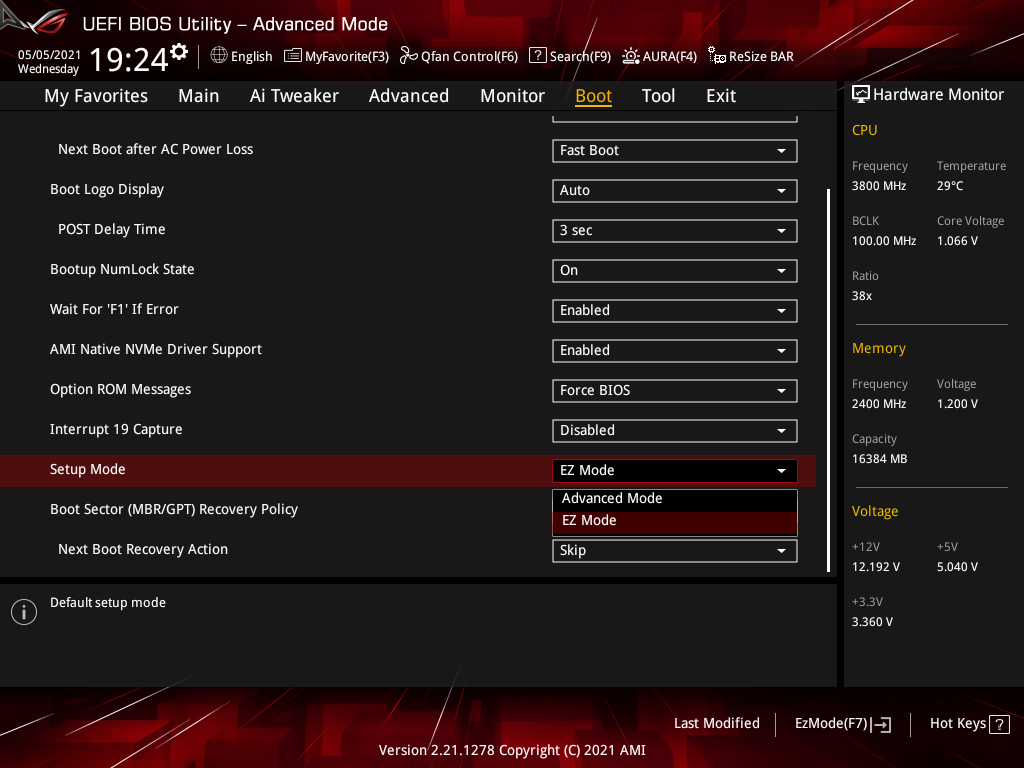Open the Next Boot Recovery Action dropdown
This screenshot has width=1024, height=768.
675,551
